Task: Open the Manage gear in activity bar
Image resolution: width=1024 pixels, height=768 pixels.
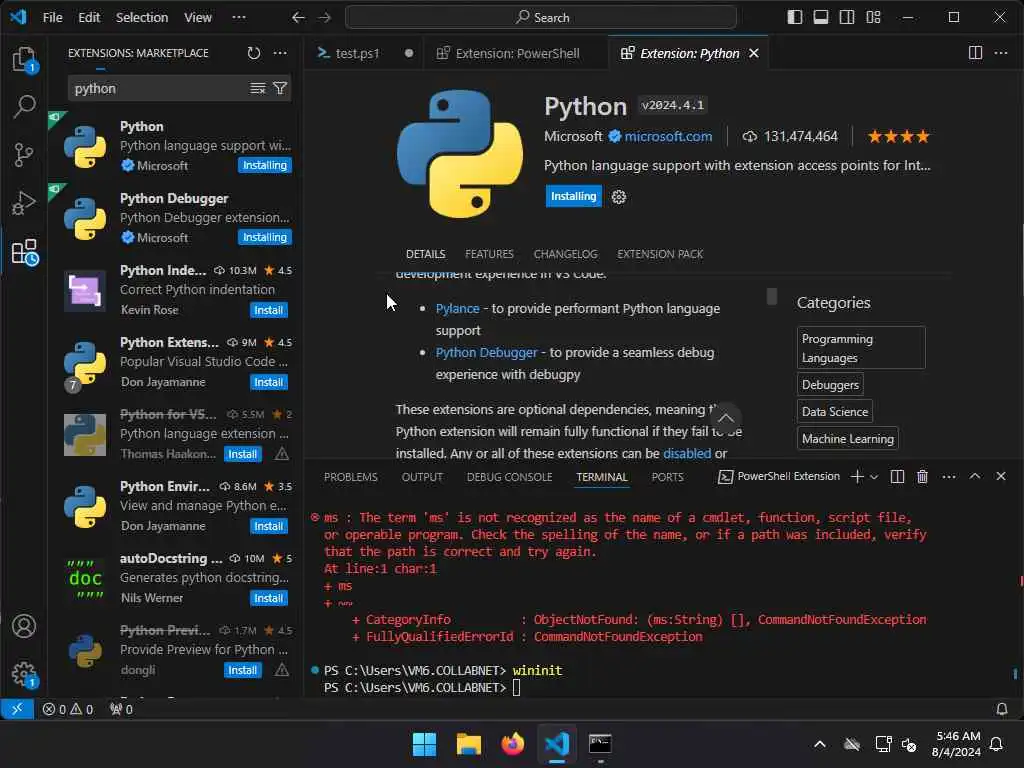Action: [24, 674]
